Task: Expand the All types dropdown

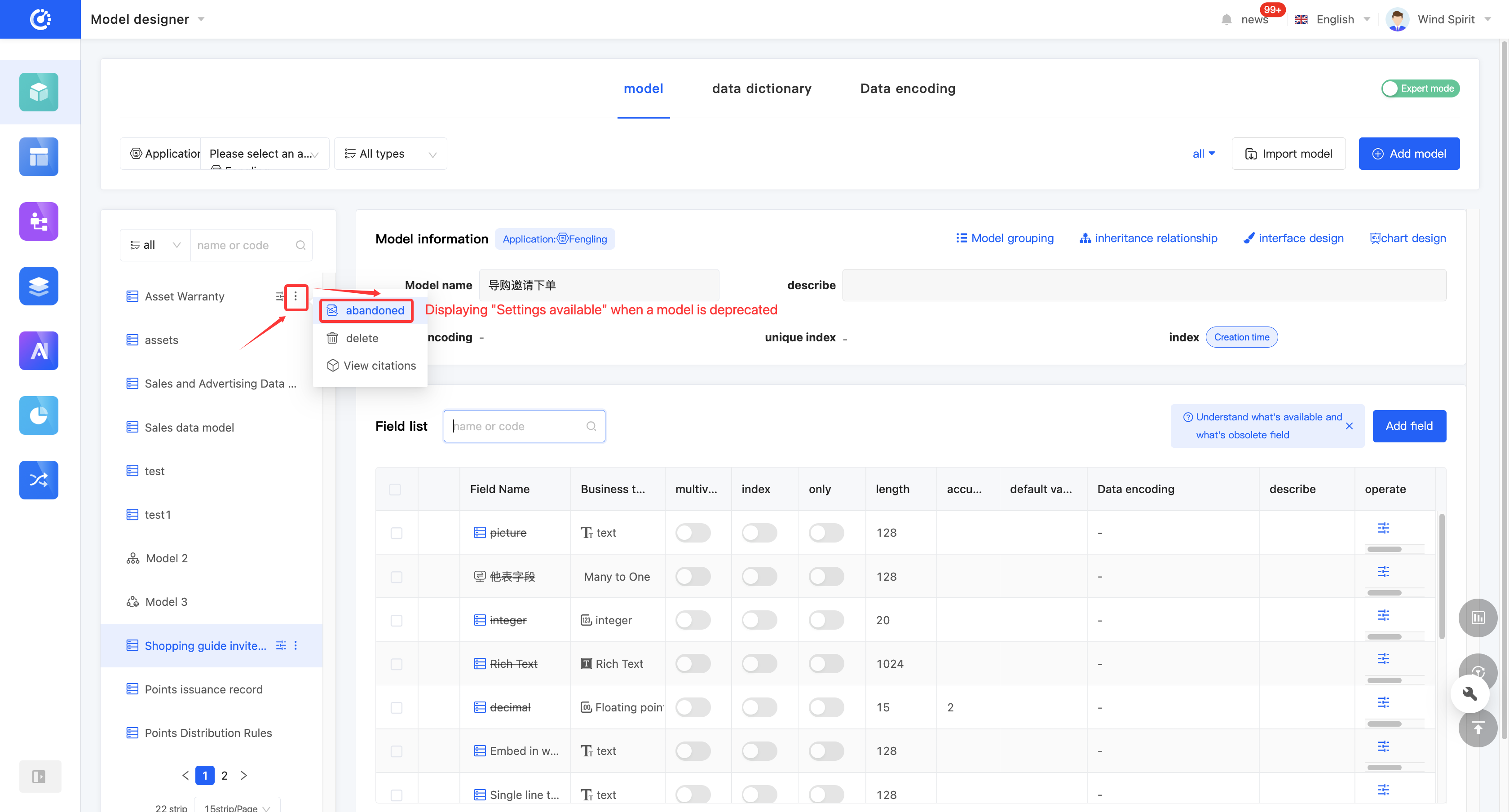Action: coord(391,154)
